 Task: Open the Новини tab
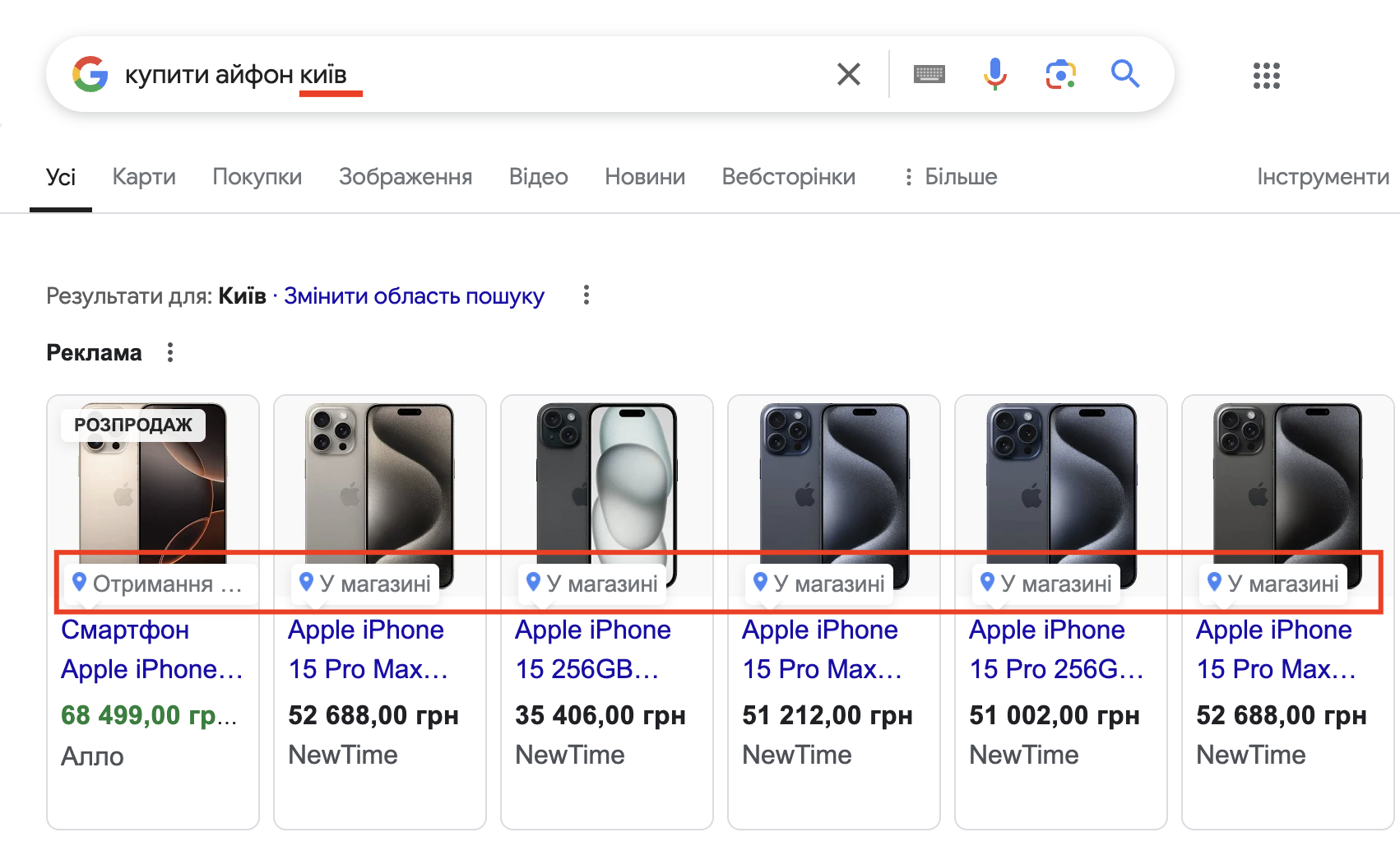click(645, 177)
